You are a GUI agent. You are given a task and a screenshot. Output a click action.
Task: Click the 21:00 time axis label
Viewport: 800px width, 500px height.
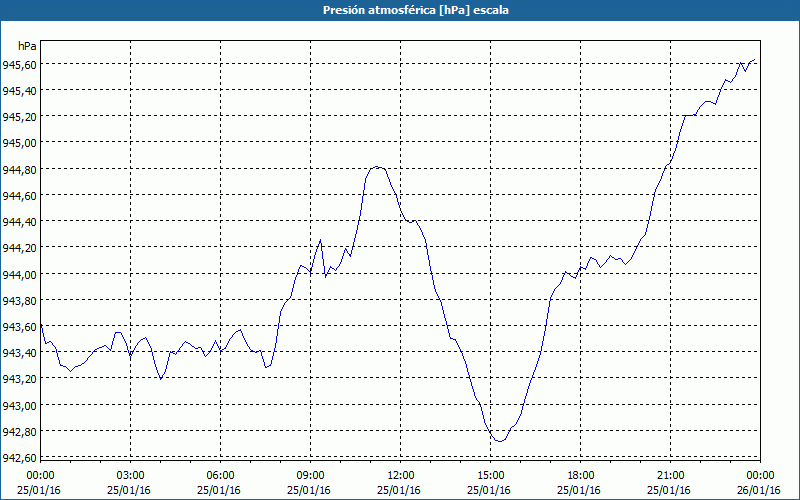point(670,476)
